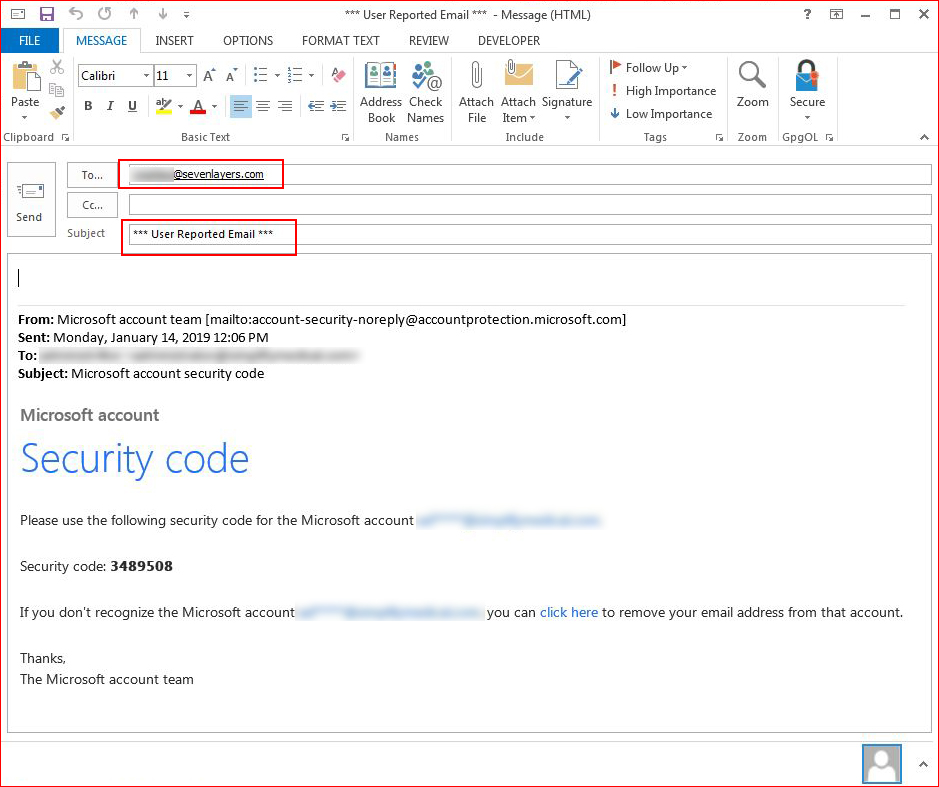
Task: Click the Save icon in quick access toolbar
Action: pyautogui.click(x=46, y=14)
